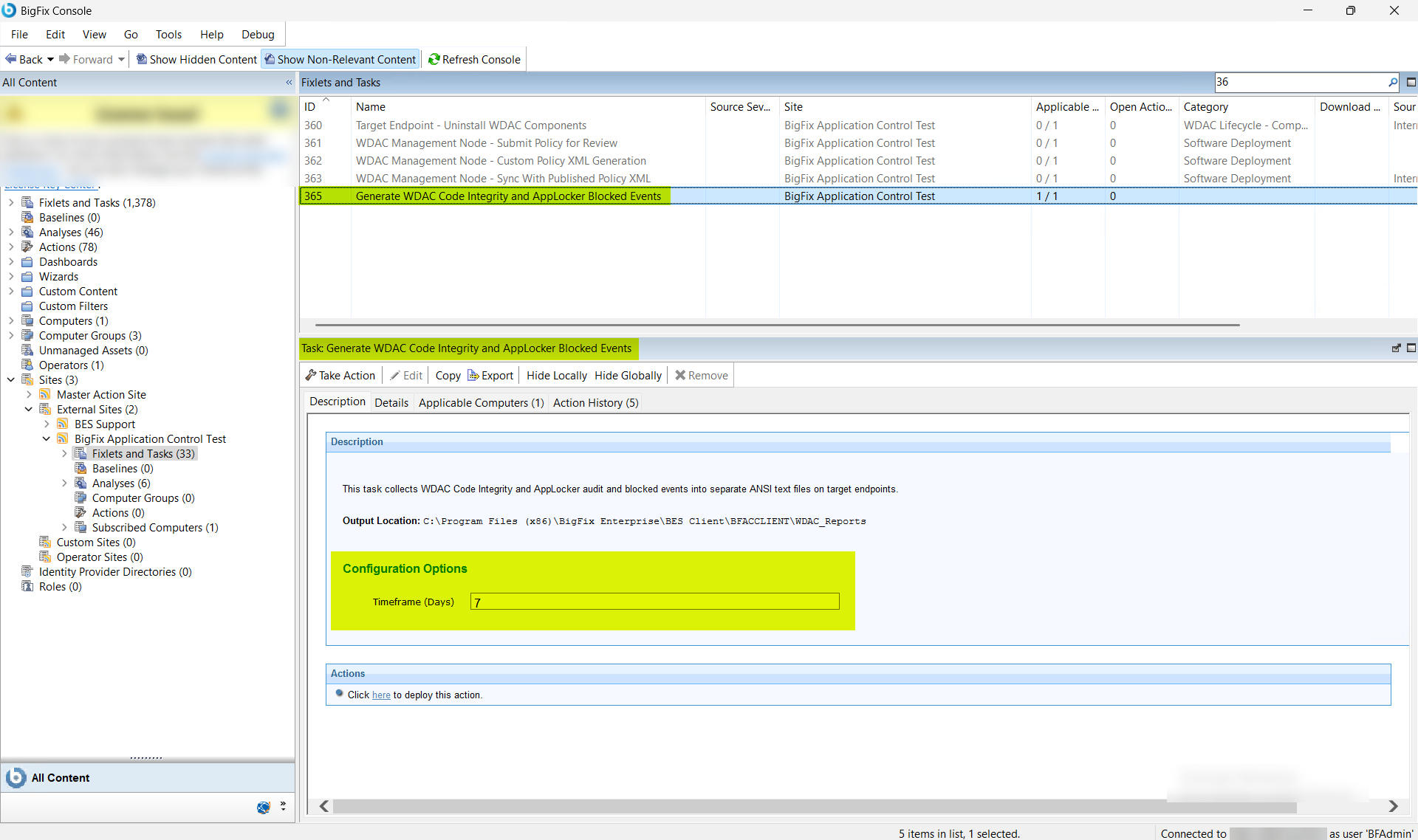1418x840 pixels.
Task: Toggle Show Hidden Content
Action: (196, 59)
